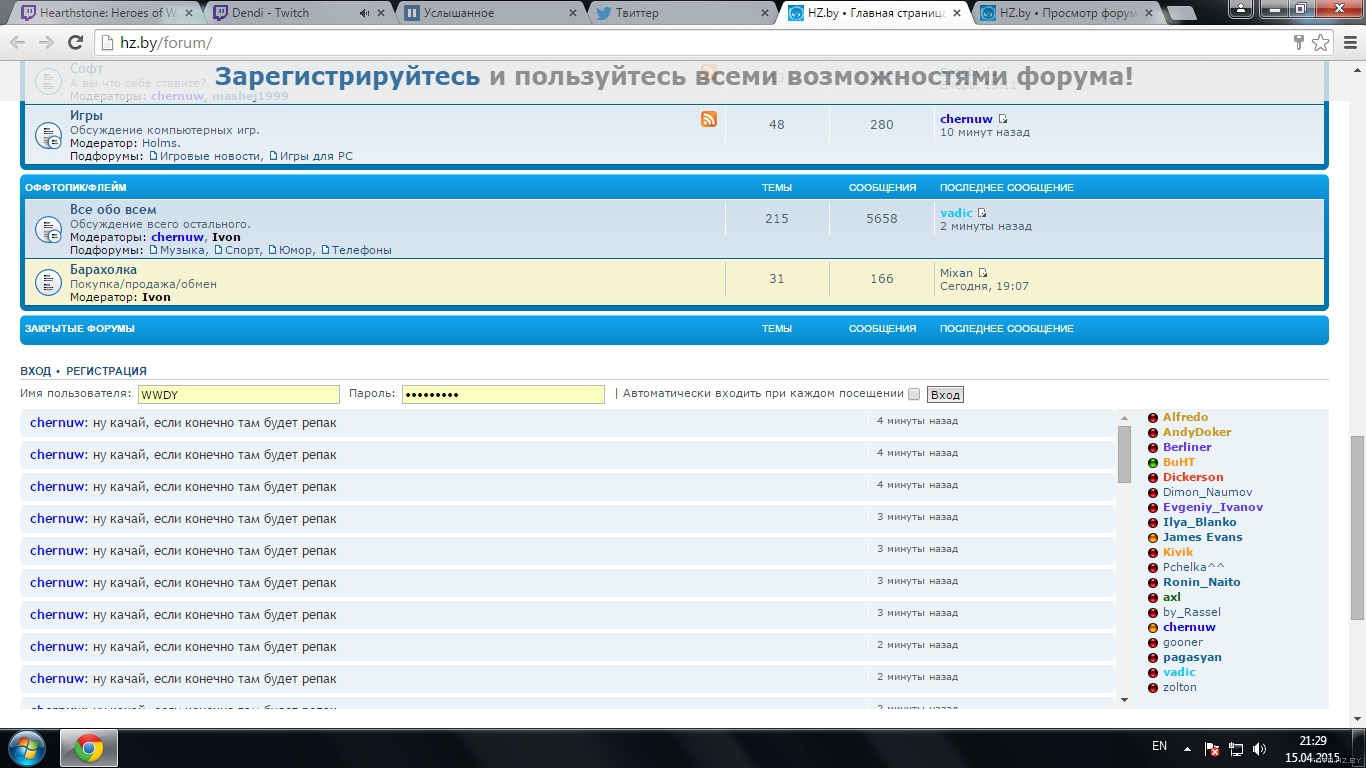Screen dimensions: 1366x768
Task: Click the status dot beside BuHT
Action: 1153,463
